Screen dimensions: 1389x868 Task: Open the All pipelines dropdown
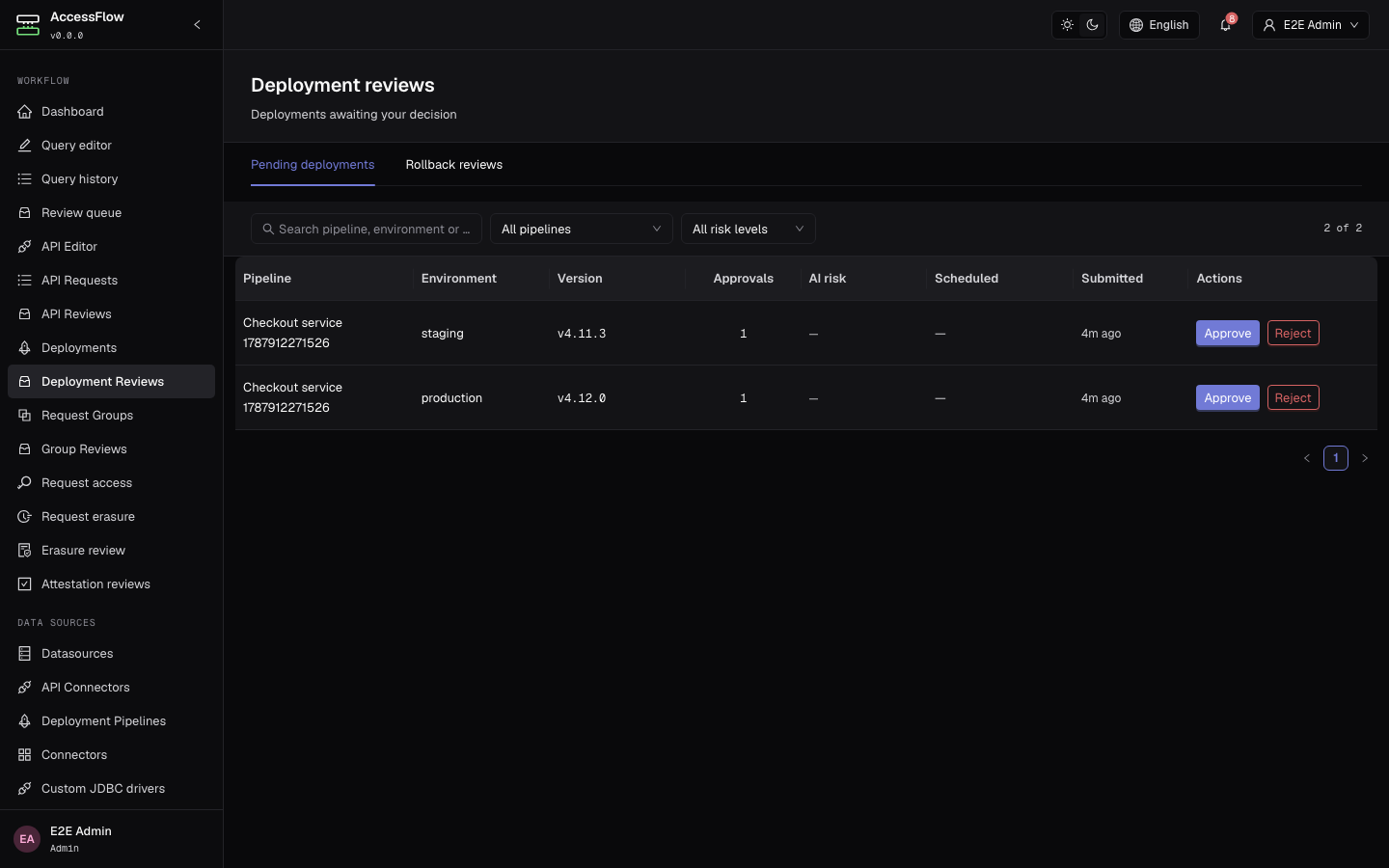coord(582,229)
